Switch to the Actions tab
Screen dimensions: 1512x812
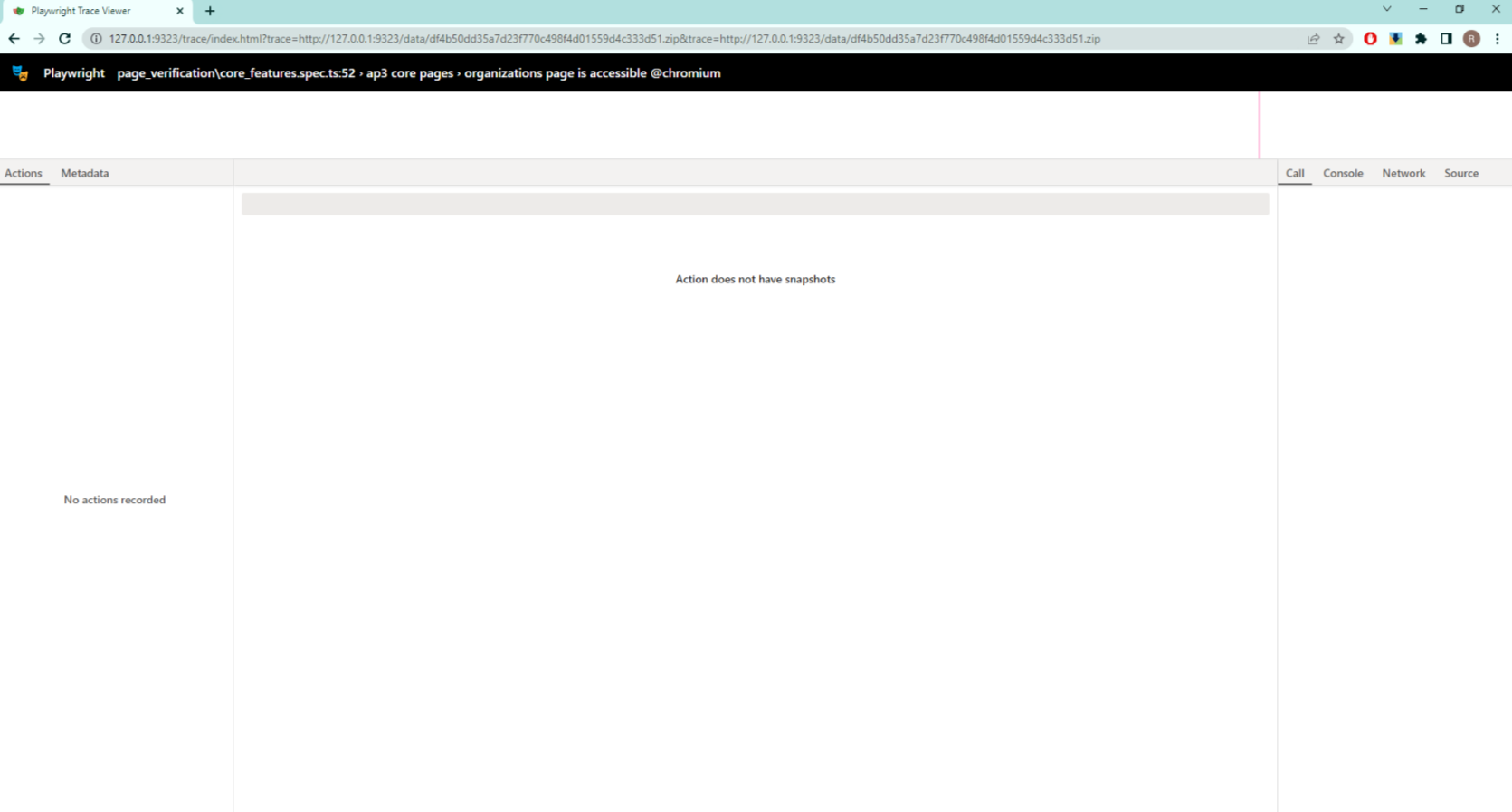point(24,173)
